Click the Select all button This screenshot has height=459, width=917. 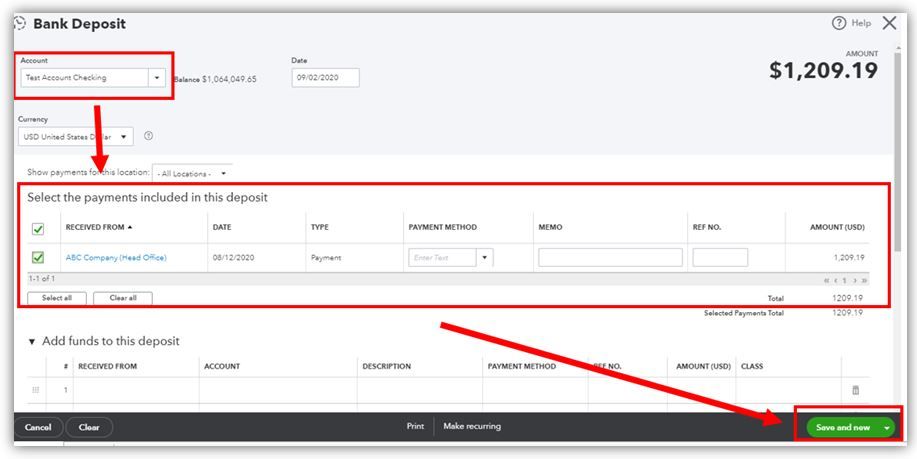[57, 298]
